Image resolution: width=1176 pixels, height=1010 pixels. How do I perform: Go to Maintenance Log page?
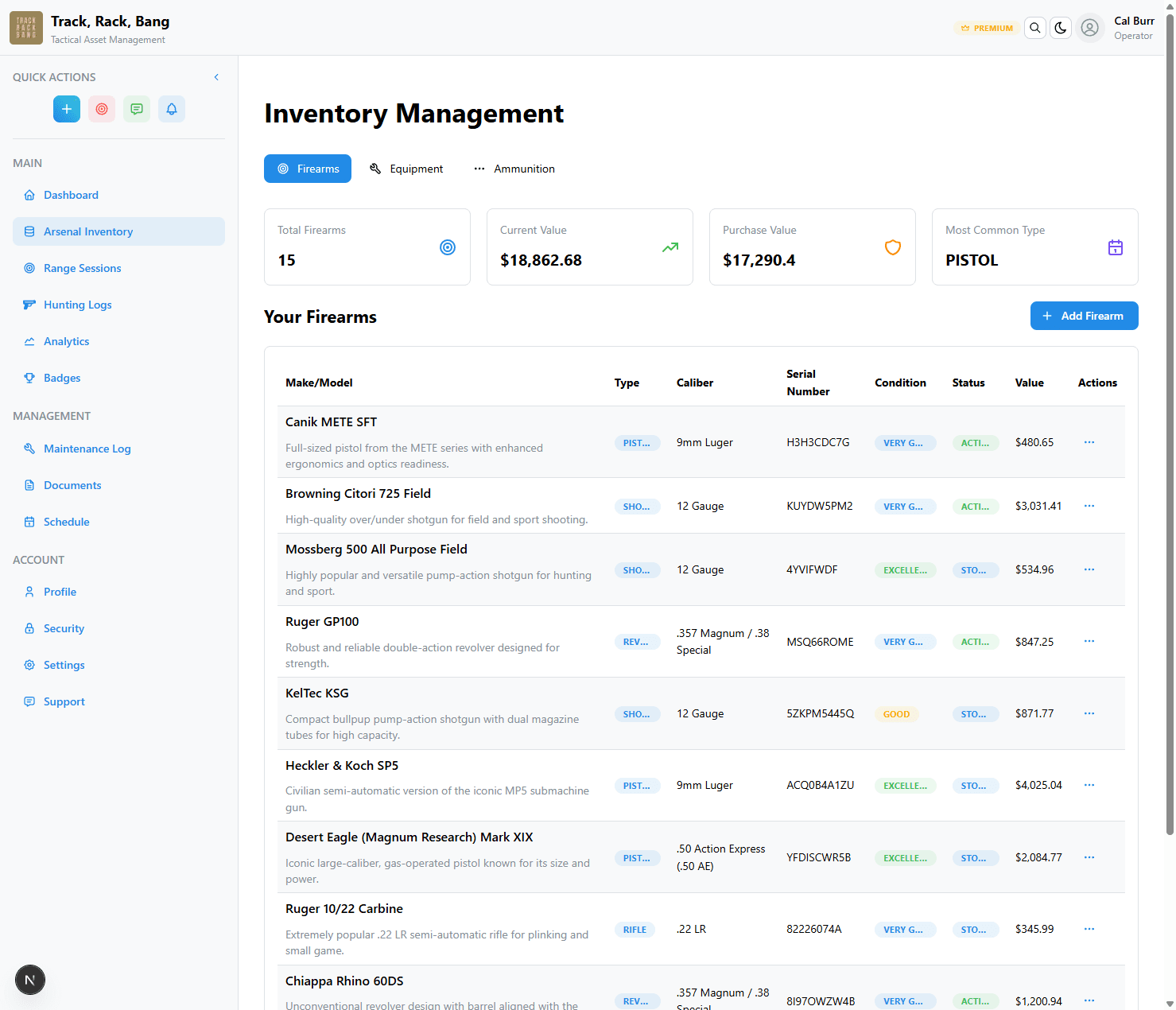pyautogui.click(x=87, y=449)
